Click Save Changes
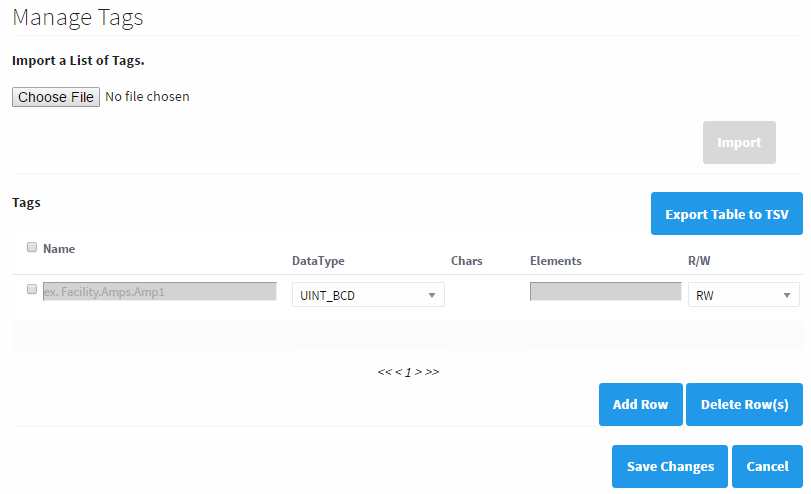The width and height of the screenshot is (811, 494). click(x=670, y=466)
